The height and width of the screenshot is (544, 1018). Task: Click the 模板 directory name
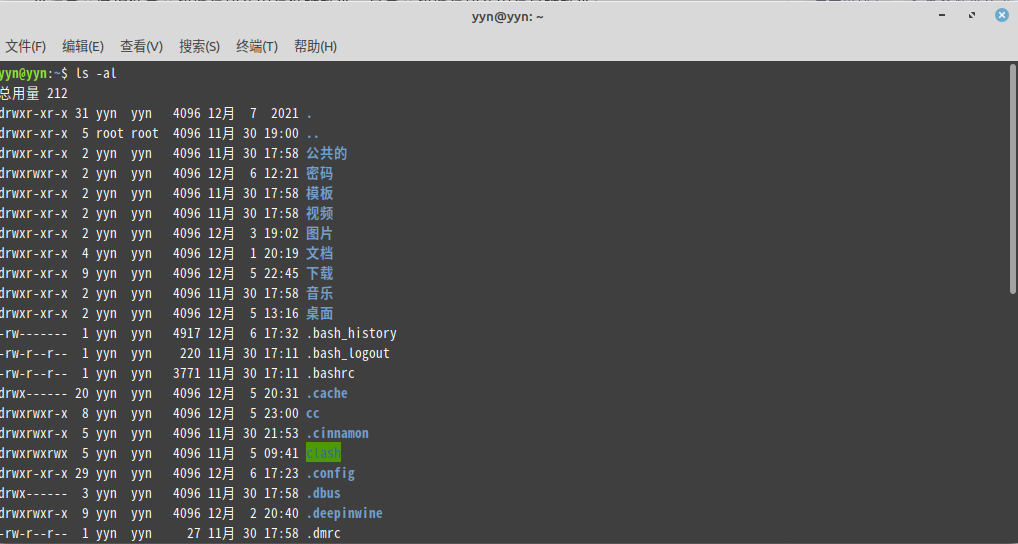(319, 193)
